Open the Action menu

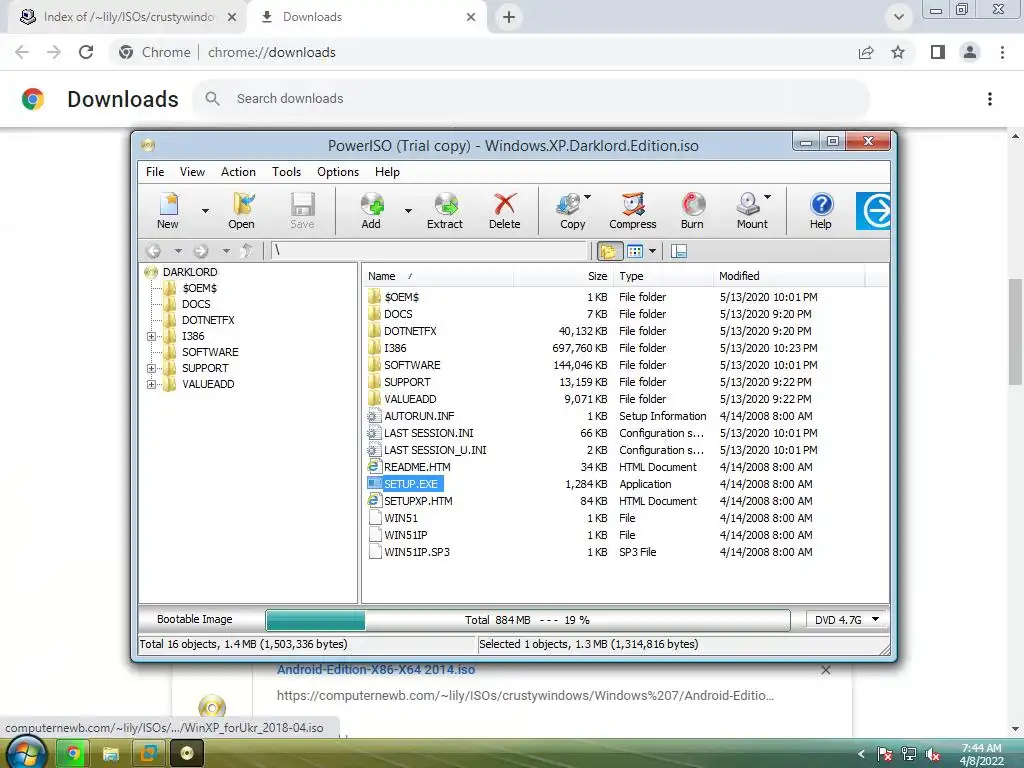pos(238,172)
